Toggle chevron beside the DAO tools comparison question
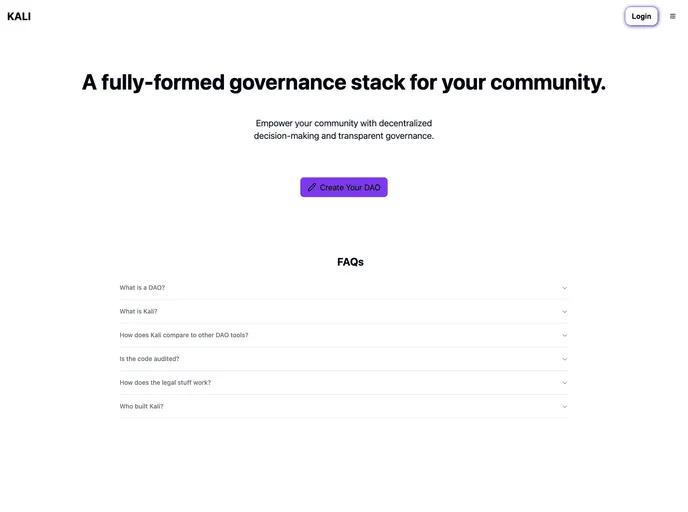Image resolution: width=688 pixels, height=512 pixels. [x=564, y=335]
